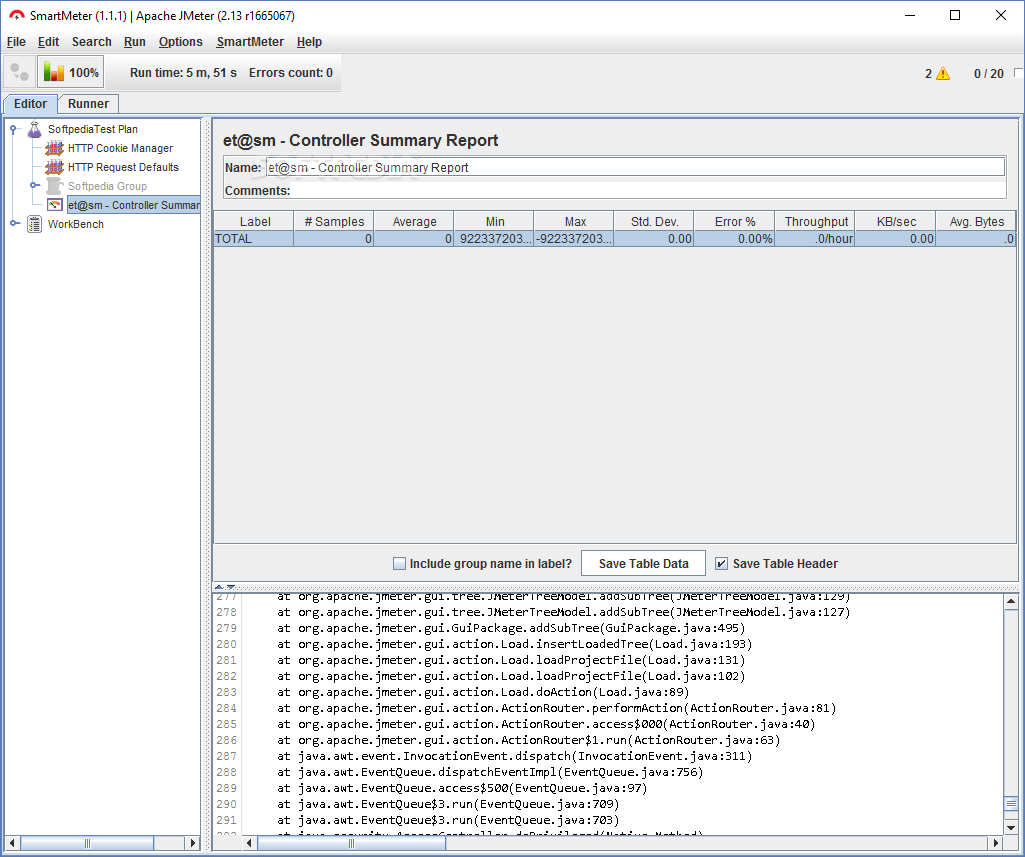This screenshot has width=1025, height=857.
Task: Open the Edit menu
Action: pos(48,42)
